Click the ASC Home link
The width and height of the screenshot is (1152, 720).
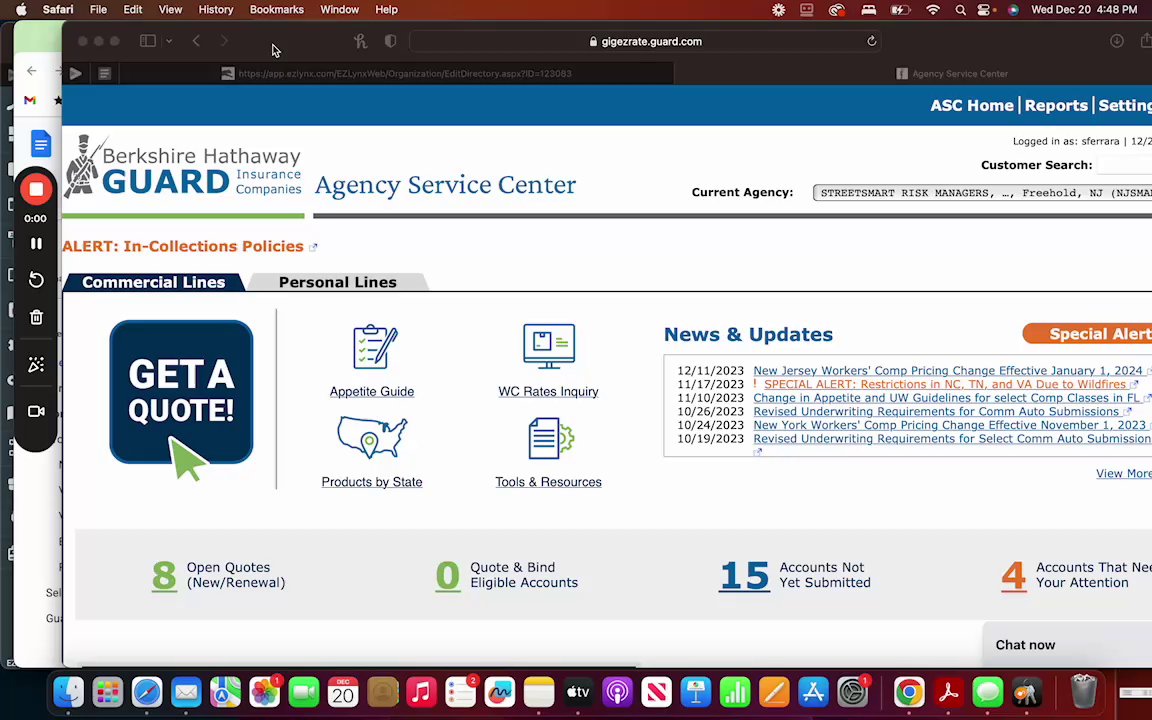(971, 105)
